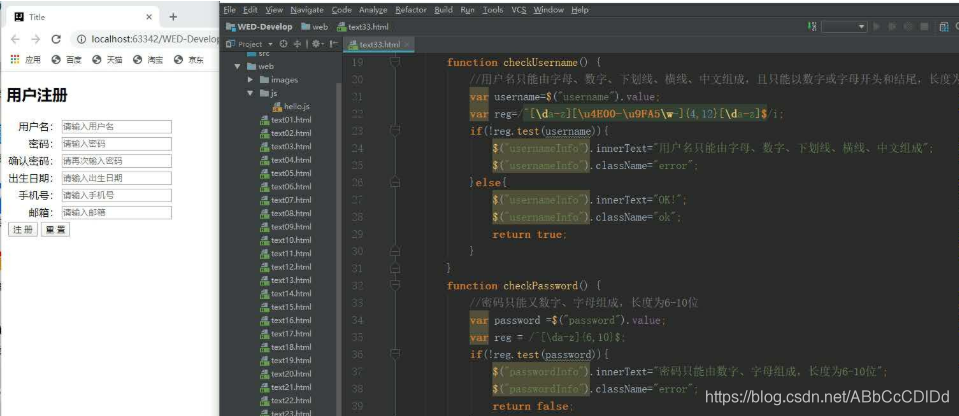The height and width of the screenshot is (416, 959).
Task: Click the 注册 register button
Action: (x=23, y=229)
